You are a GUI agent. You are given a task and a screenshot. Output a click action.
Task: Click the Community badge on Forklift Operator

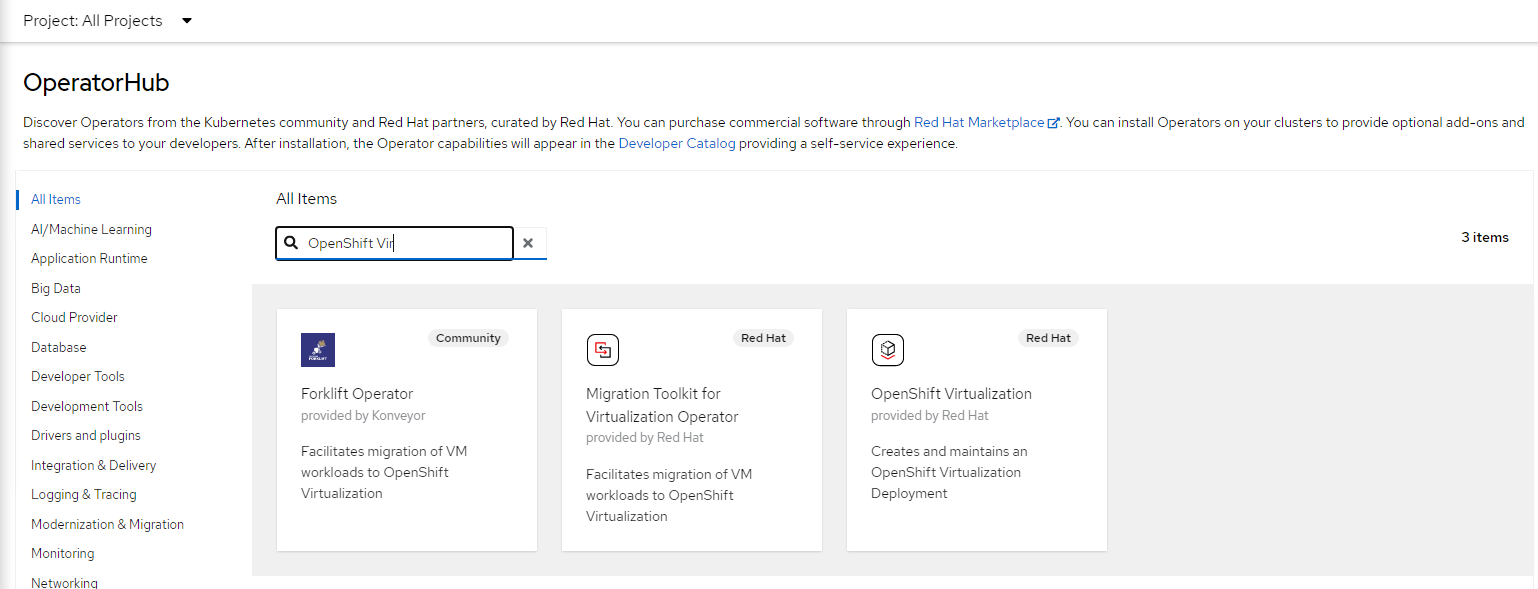468,338
